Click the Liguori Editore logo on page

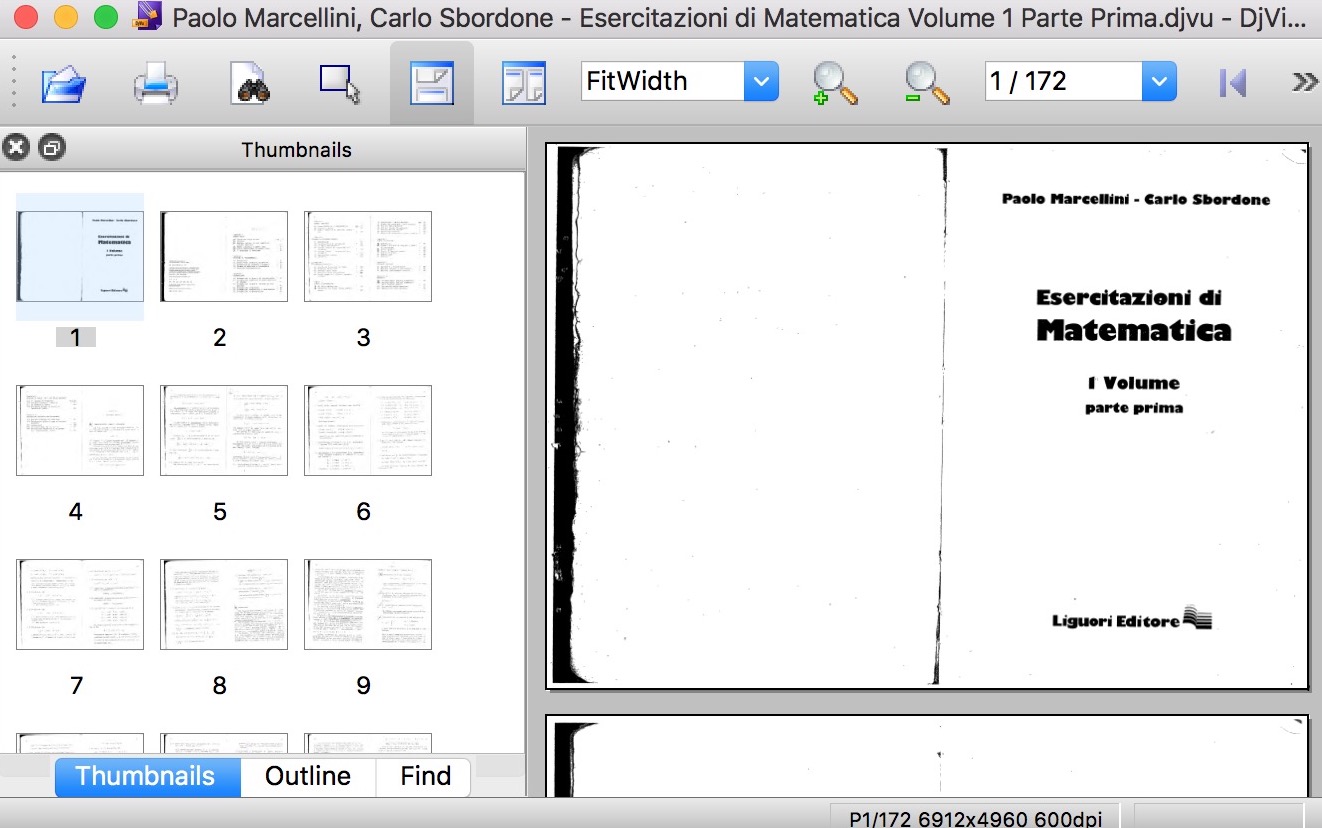coord(1132,620)
